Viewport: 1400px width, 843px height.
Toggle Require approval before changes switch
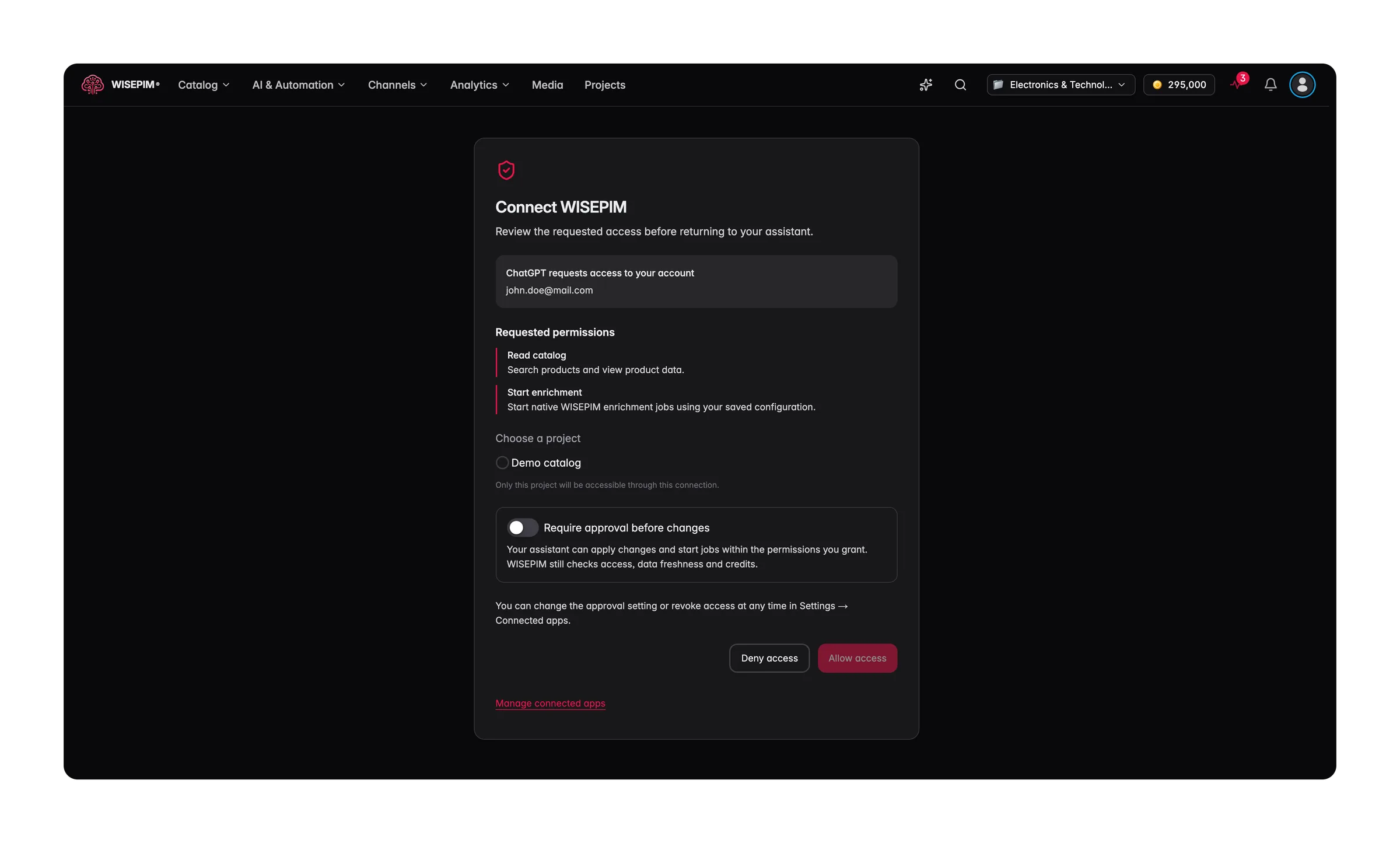pyautogui.click(x=522, y=527)
